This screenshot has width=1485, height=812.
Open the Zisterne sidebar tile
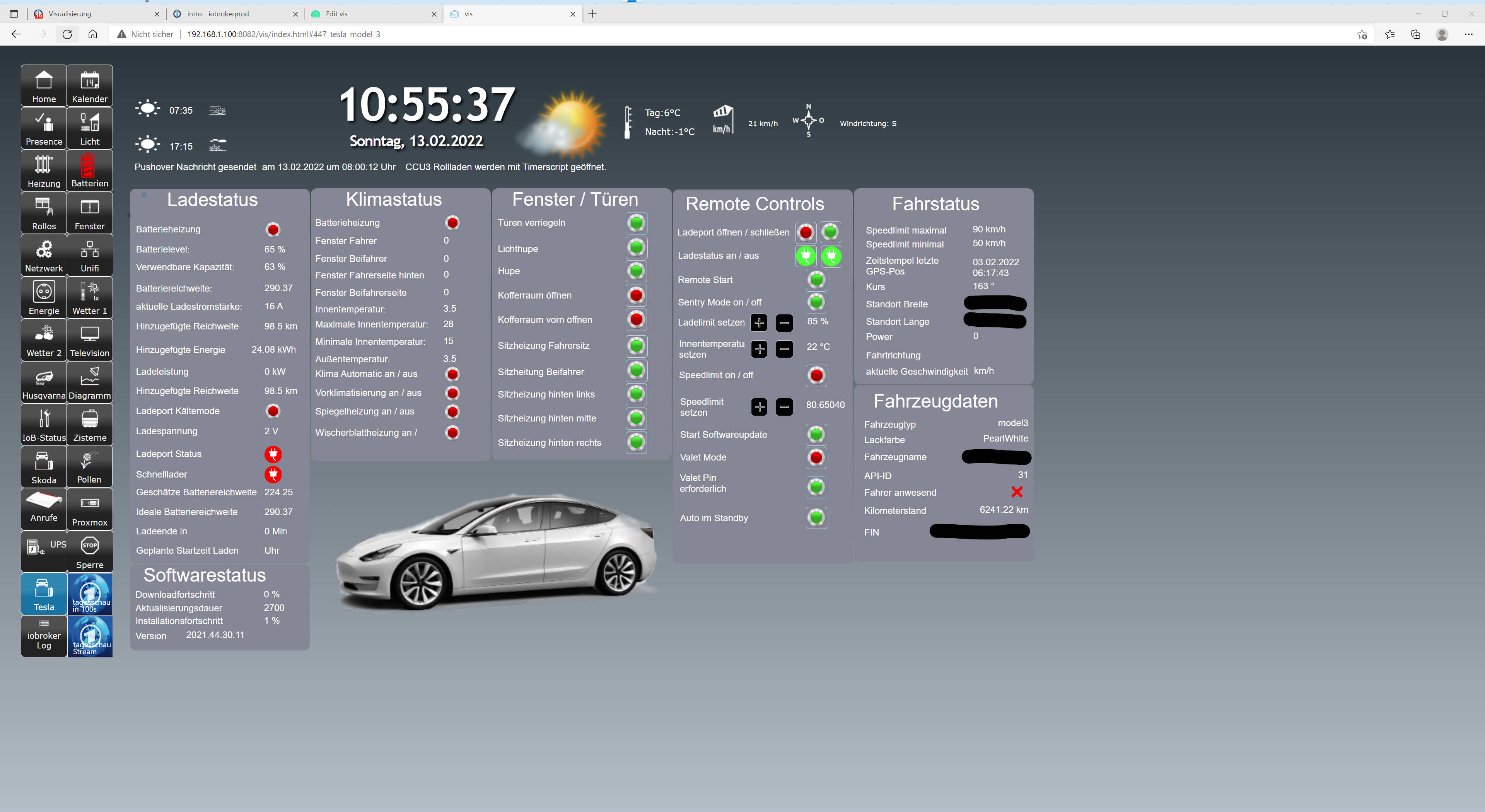click(x=89, y=425)
